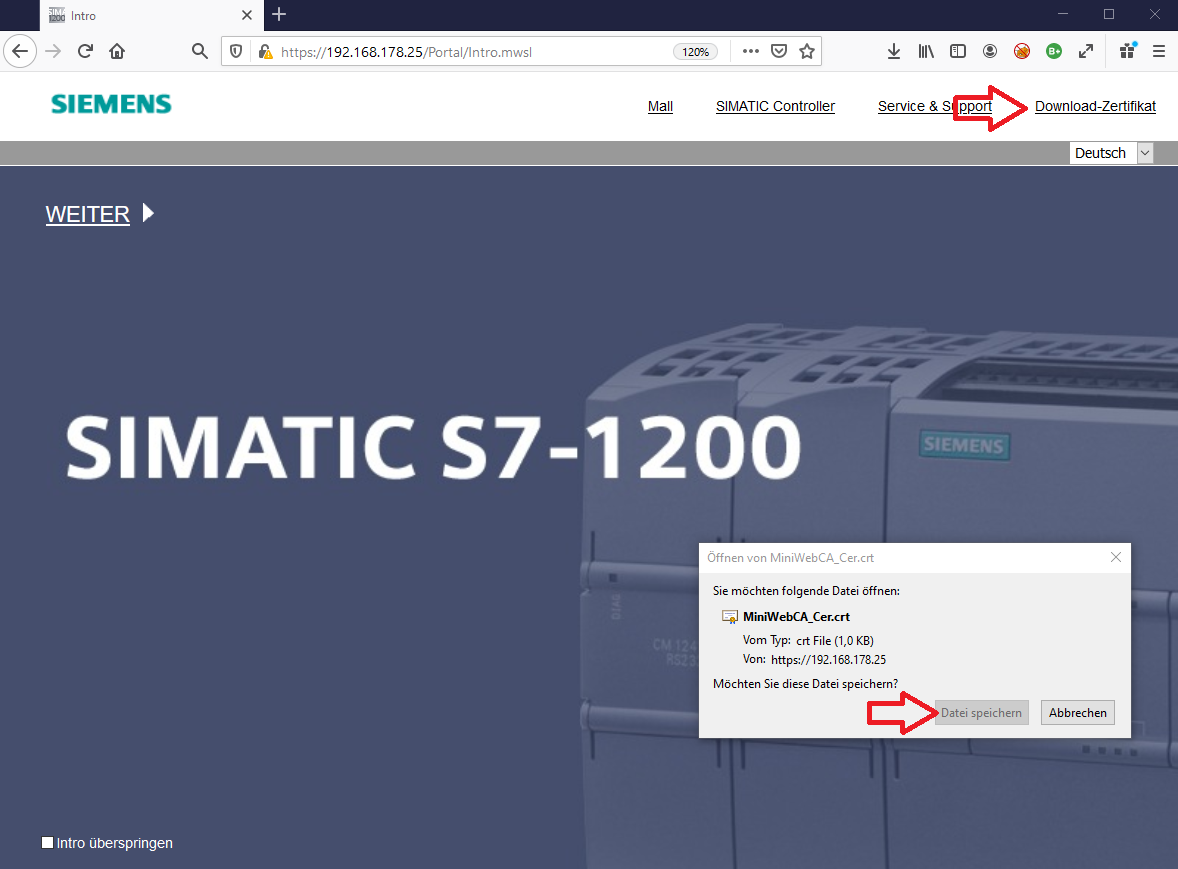Viewport: 1178px width, 869px height.
Task: Check the Intro überspringen checkbox
Action: click(47, 843)
